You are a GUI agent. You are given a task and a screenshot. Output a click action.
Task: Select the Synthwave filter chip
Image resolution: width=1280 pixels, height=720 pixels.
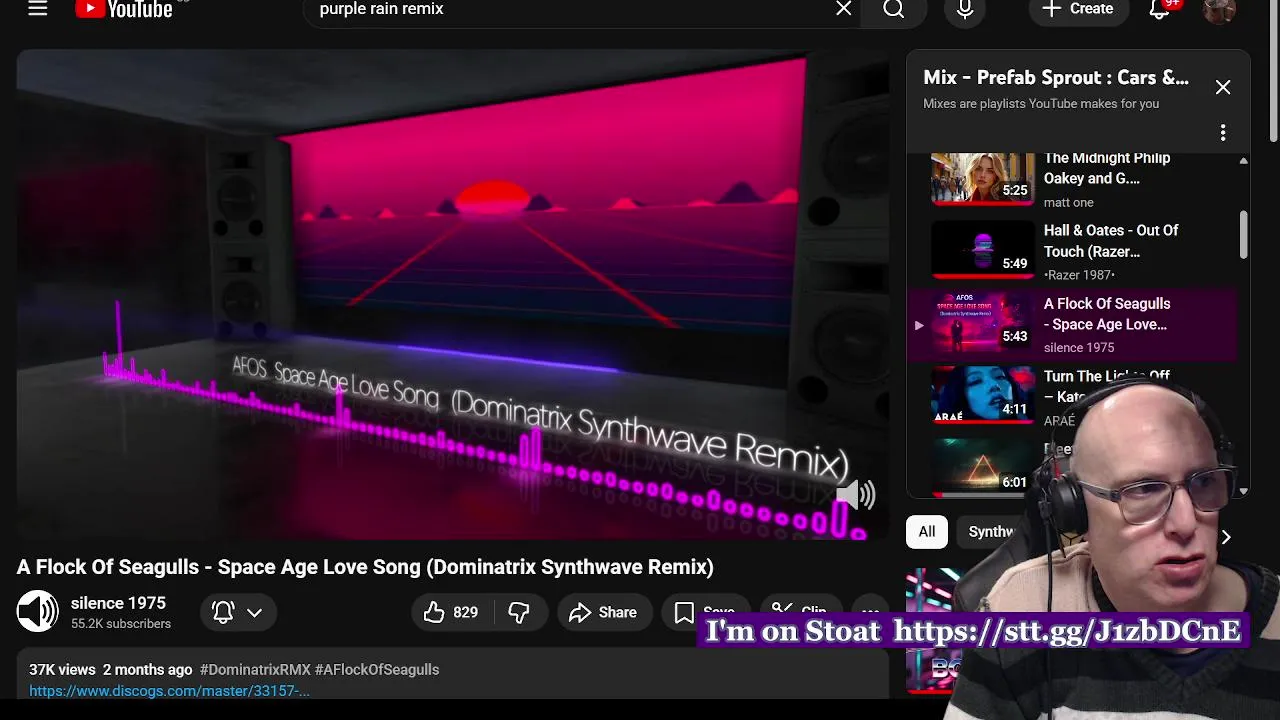click(x=990, y=532)
